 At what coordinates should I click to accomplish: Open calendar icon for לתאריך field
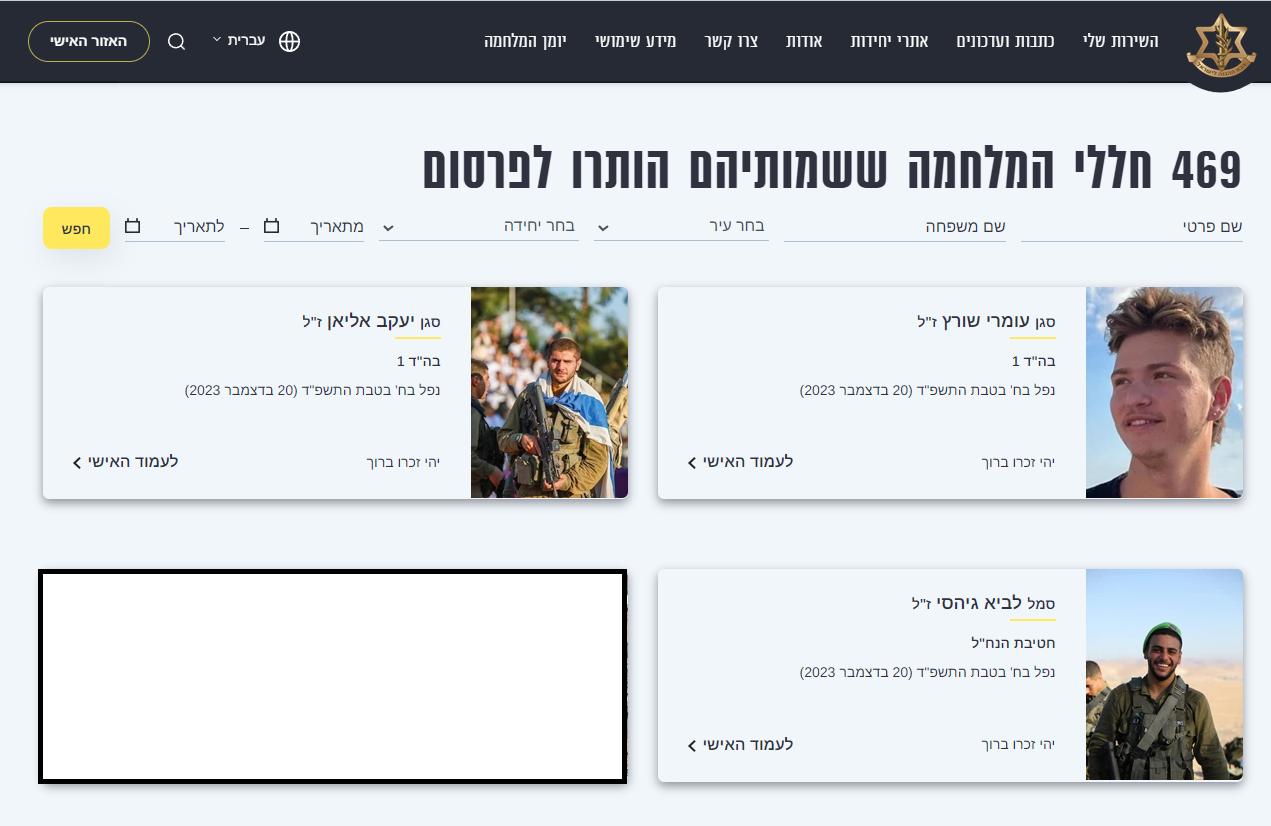[133, 226]
